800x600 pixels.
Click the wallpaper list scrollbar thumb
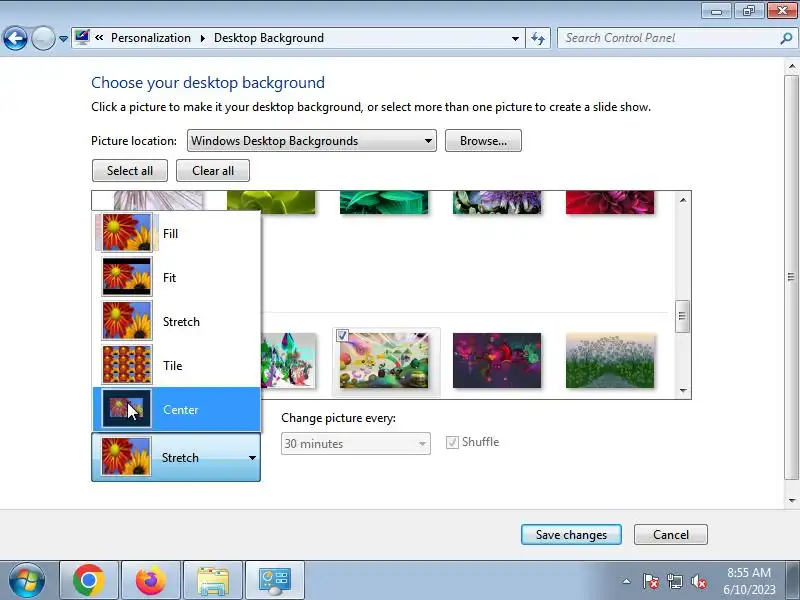[x=682, y=316]
